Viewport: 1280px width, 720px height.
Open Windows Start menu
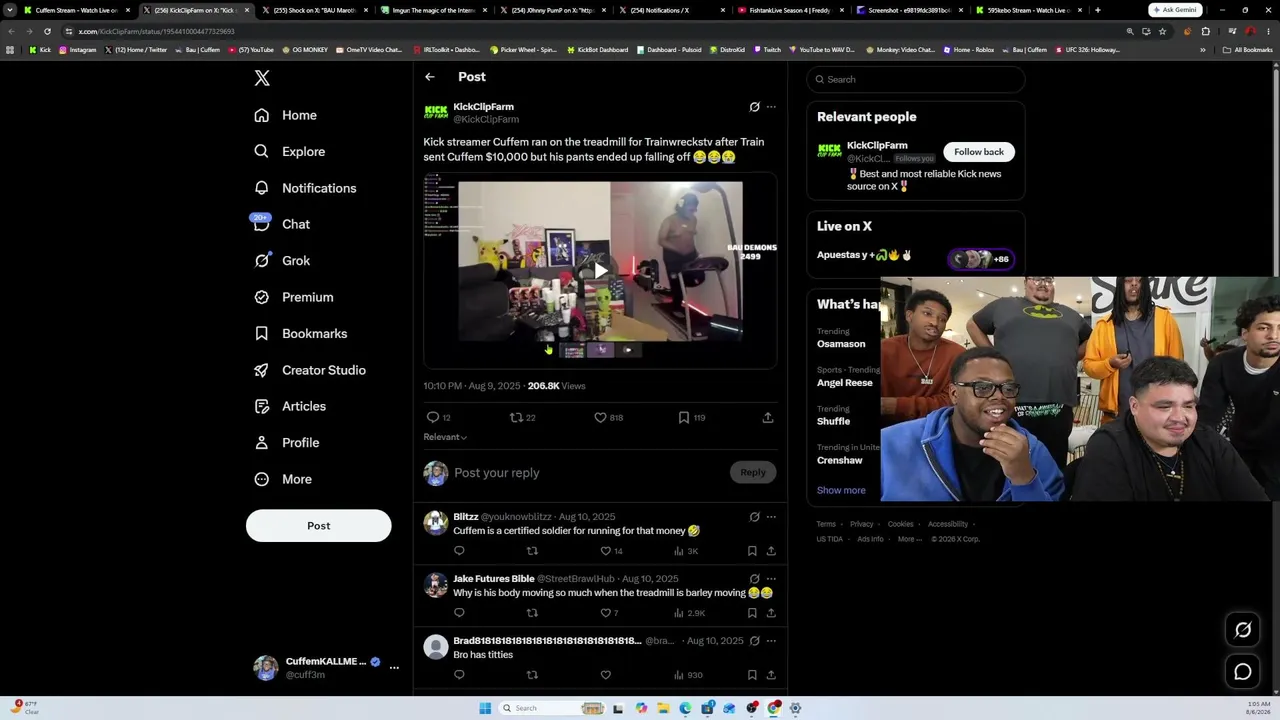485,708
